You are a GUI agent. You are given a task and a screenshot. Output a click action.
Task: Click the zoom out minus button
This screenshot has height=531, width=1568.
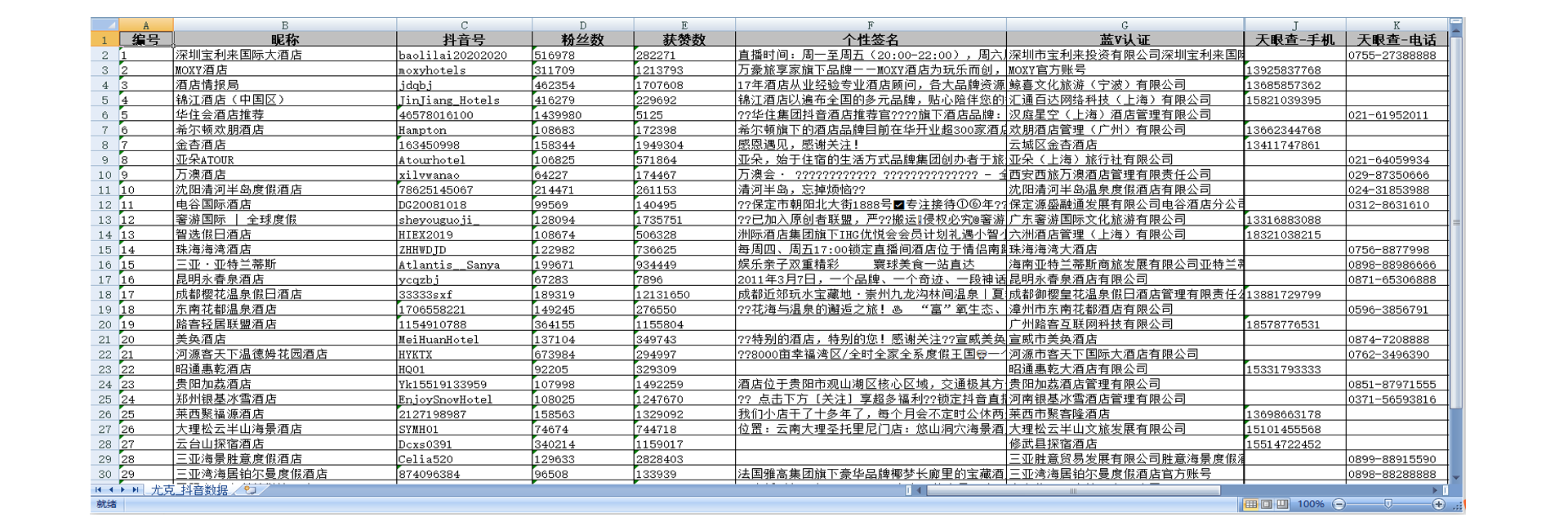(x=1339, y=504)
